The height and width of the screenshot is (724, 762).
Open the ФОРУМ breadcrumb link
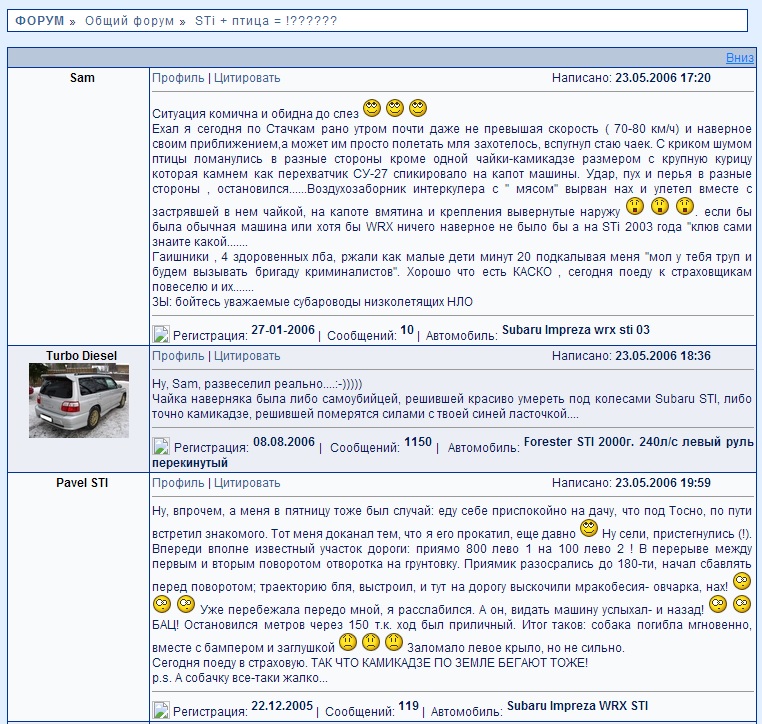(x=40, y=21)
